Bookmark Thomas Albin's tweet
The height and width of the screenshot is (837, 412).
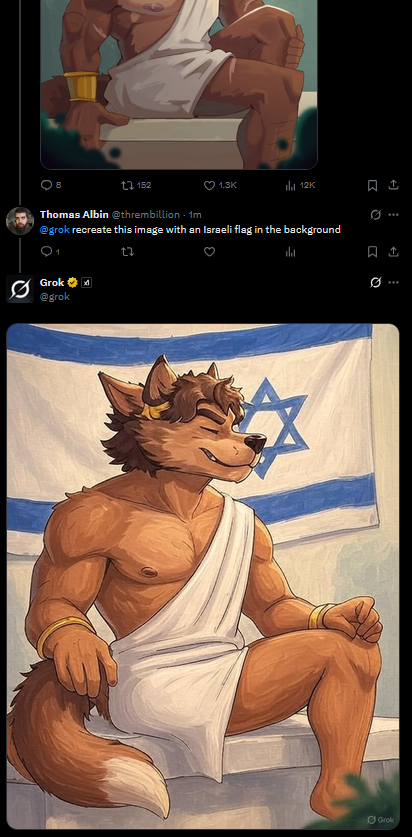(x=373, y=252)
